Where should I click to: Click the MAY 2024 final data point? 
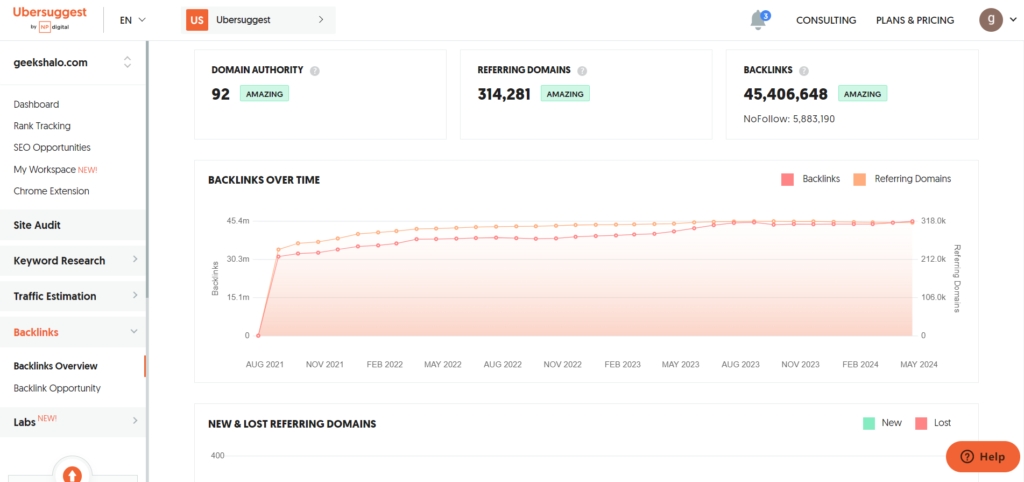(912, 221)
